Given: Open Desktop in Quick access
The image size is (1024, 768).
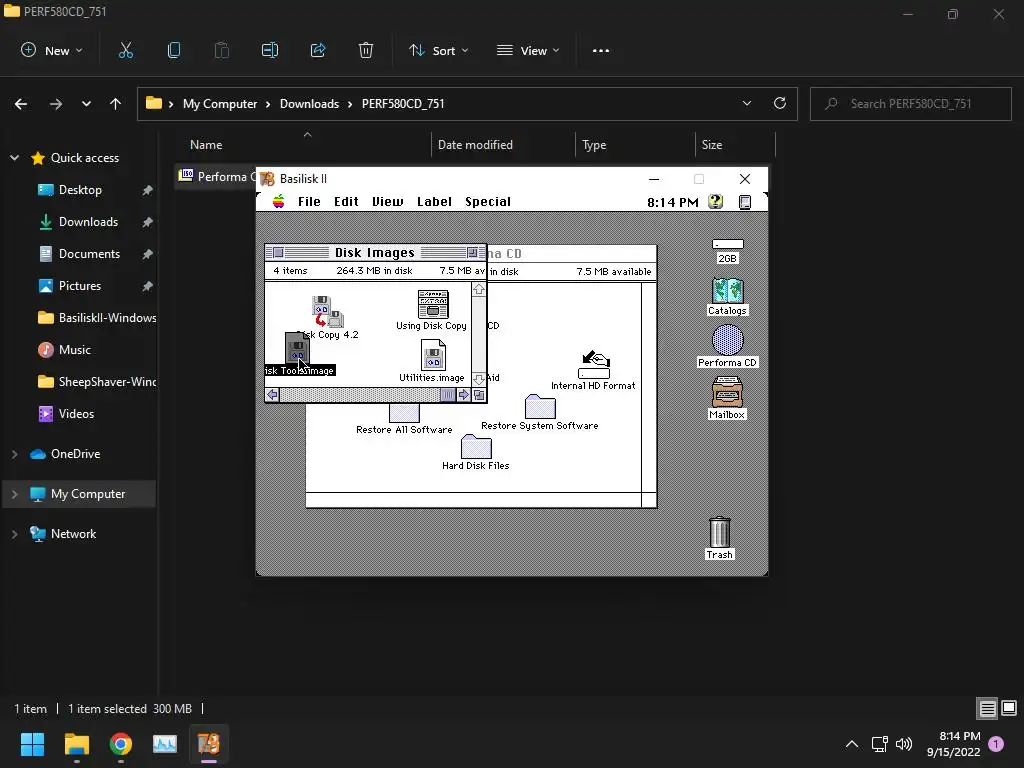Looking at the screenshot, I should (x=80, y=190).
